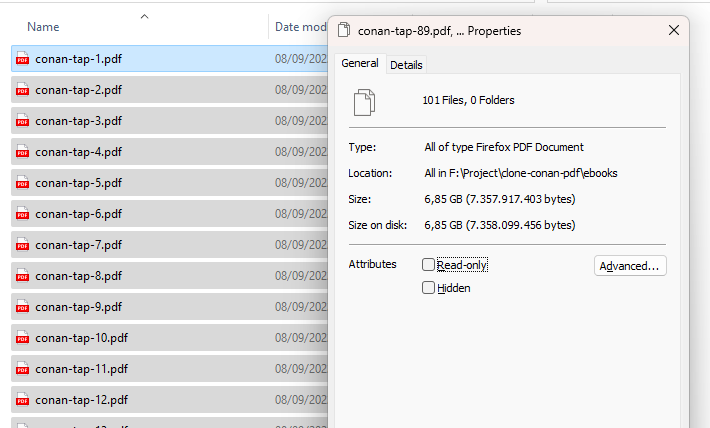Enable the Read-only attribute checkbox

coord(429,265)
